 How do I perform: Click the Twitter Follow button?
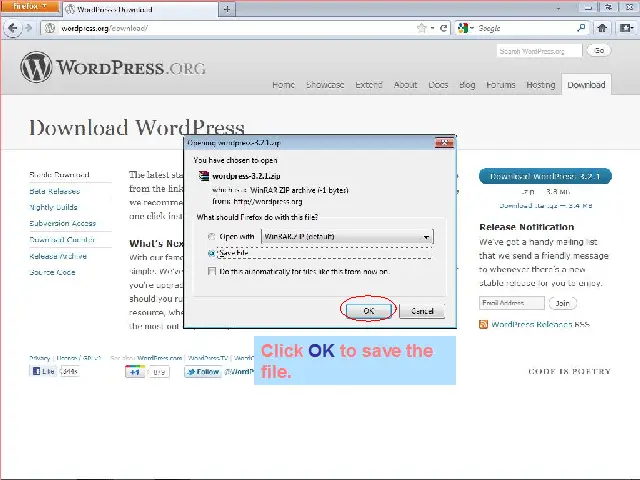203,372
